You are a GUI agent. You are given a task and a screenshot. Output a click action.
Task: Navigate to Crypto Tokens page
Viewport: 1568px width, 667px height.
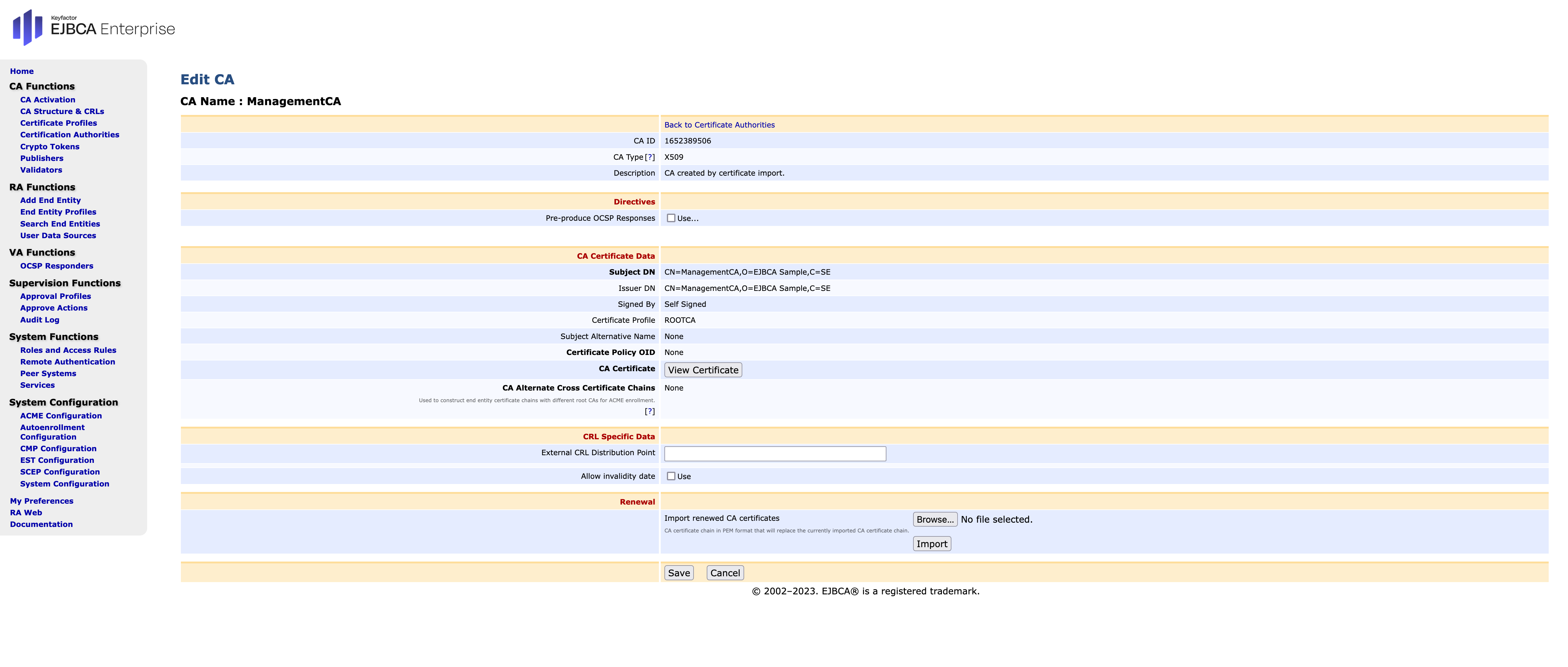point(49,147)
